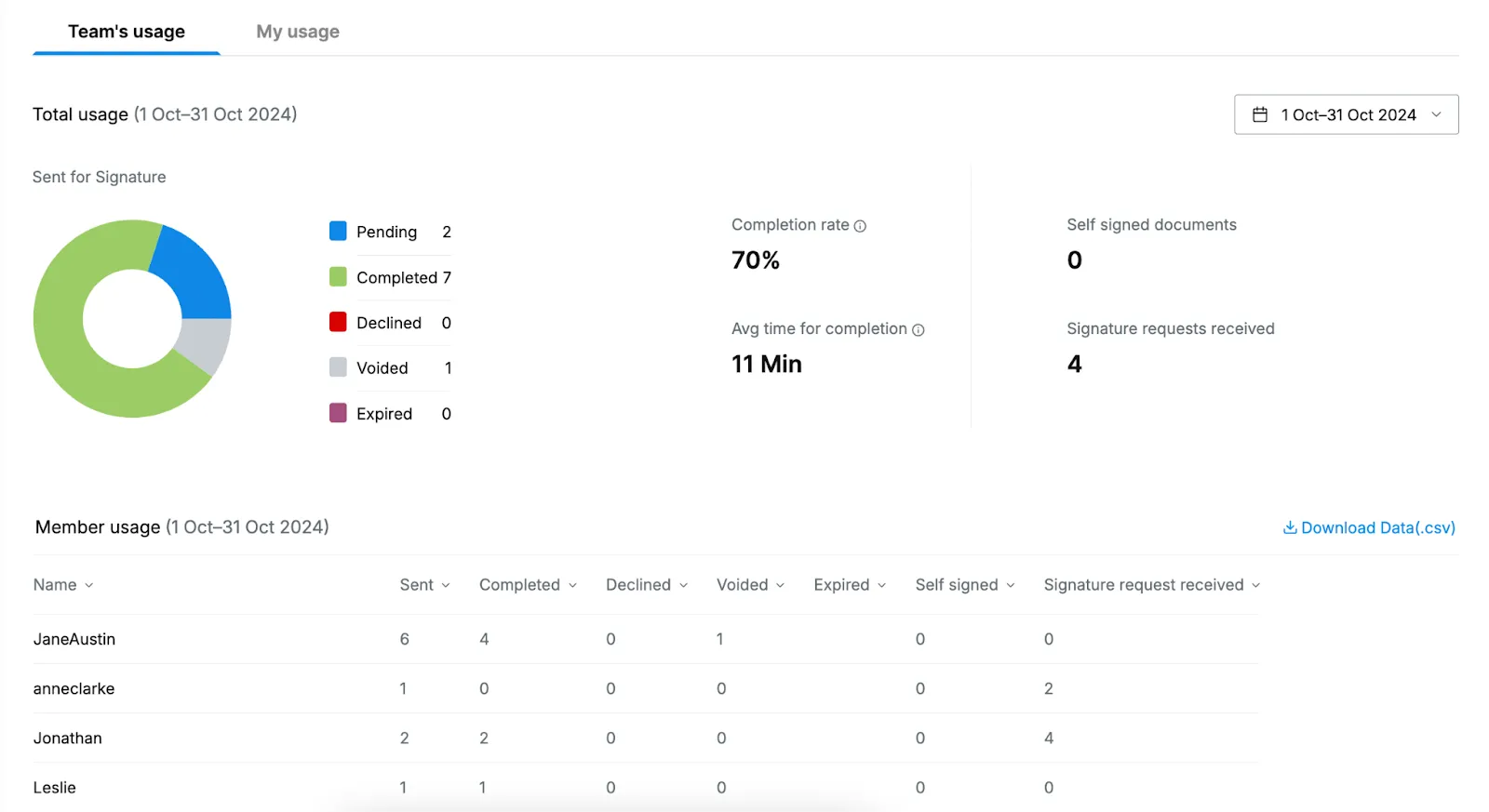Image resolution: width=1489 pixels, height=812 pixels.
Task: Sort by Signature request received column
Action: tap(1152, 585)
